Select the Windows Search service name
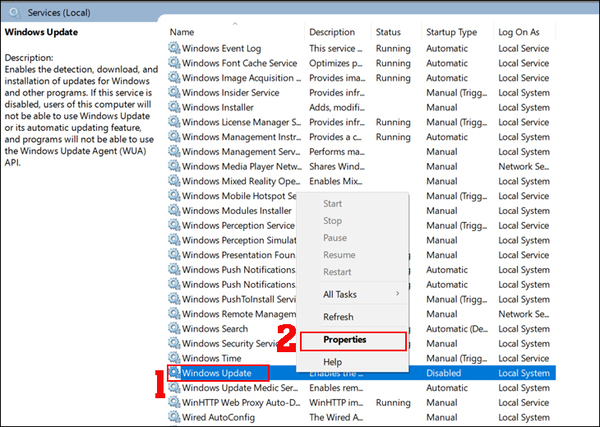This screenshot has width=600, height=427. pyautogui.click(x=215, y=329)
